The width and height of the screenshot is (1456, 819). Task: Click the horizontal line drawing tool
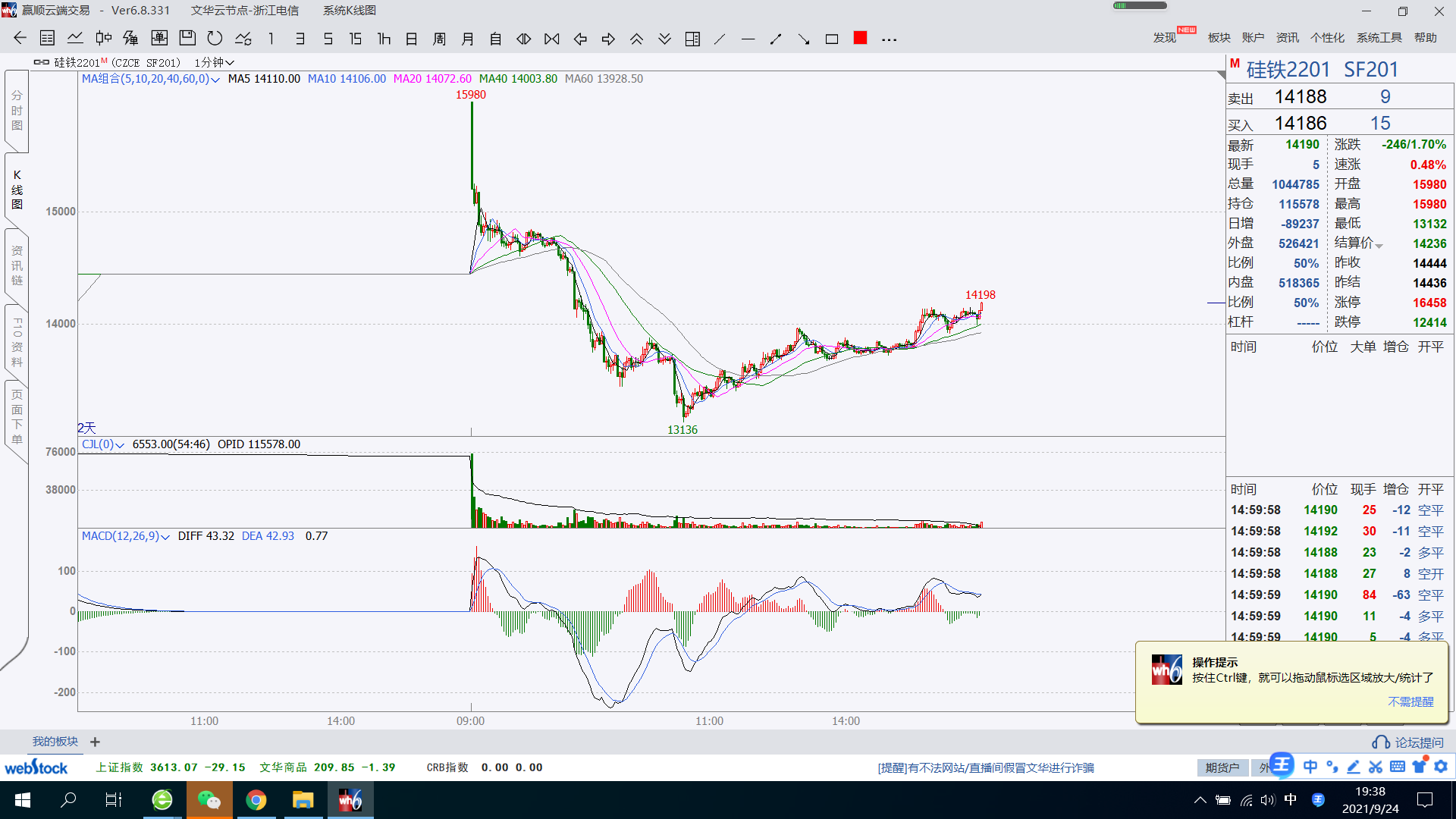click(748, 39)
